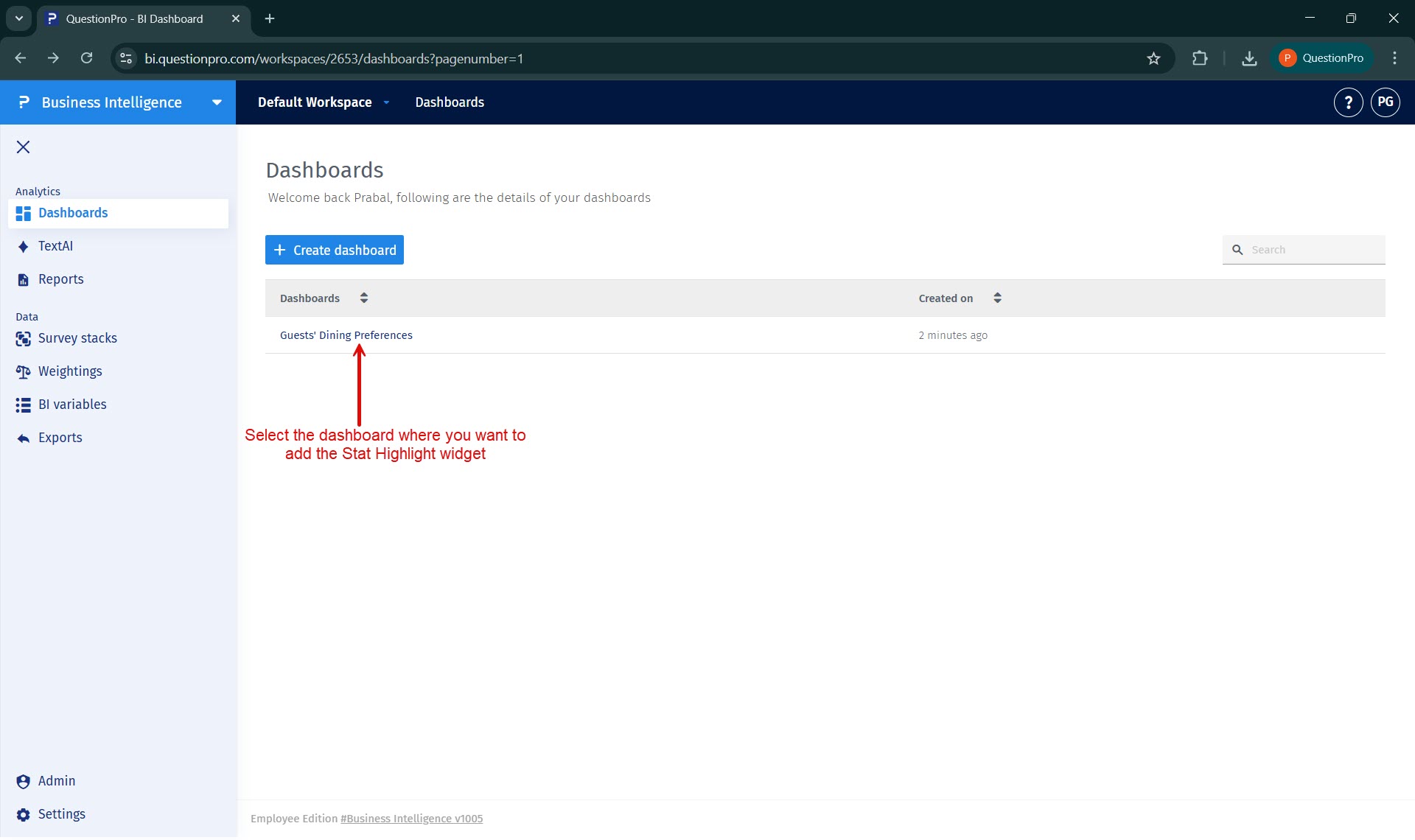The width and height of the screenshot is (1415, 840).
Task: Close the sidebar with X icon
Action: pos(23,147)
